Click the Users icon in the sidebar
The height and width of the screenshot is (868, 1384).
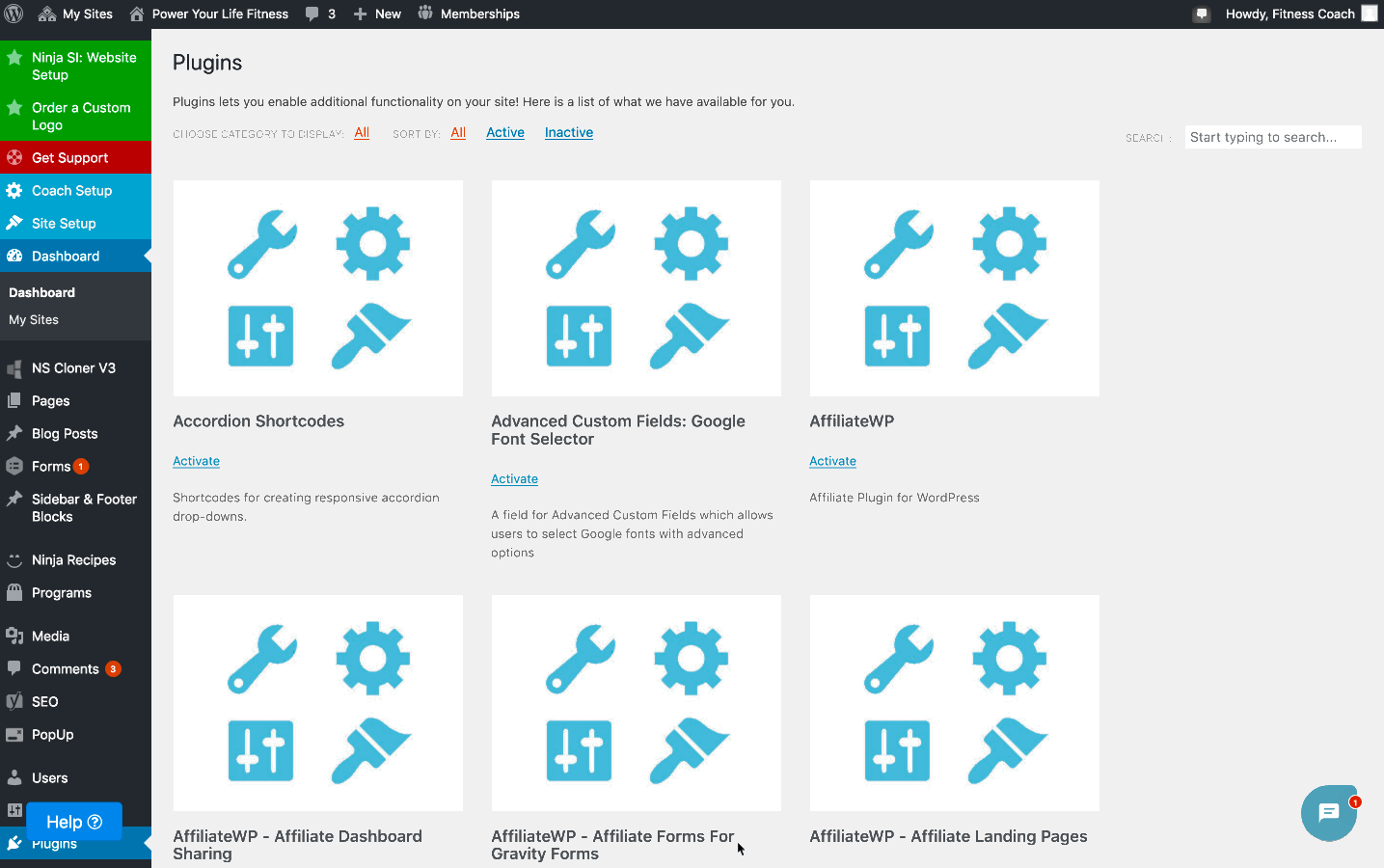point(14,777)
